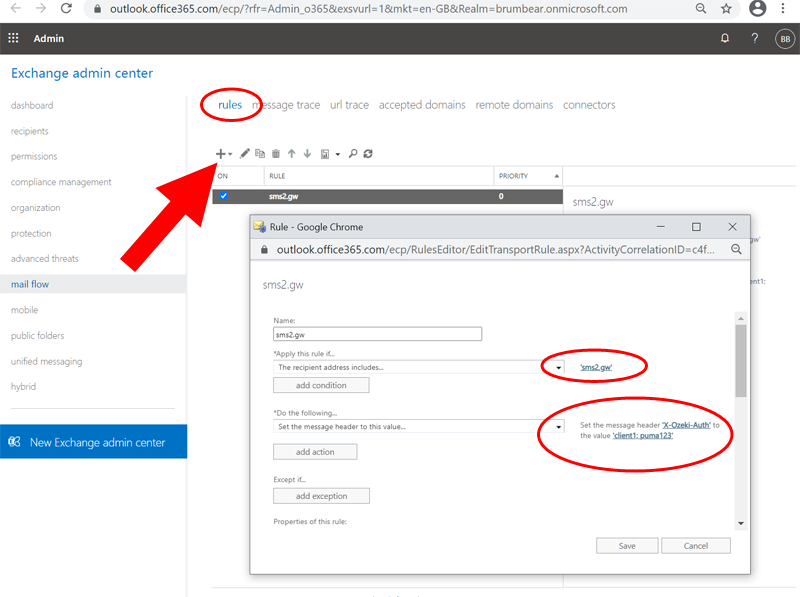Open the app launcher waffle menu
800x597 pixels.
tap(14, 39)
